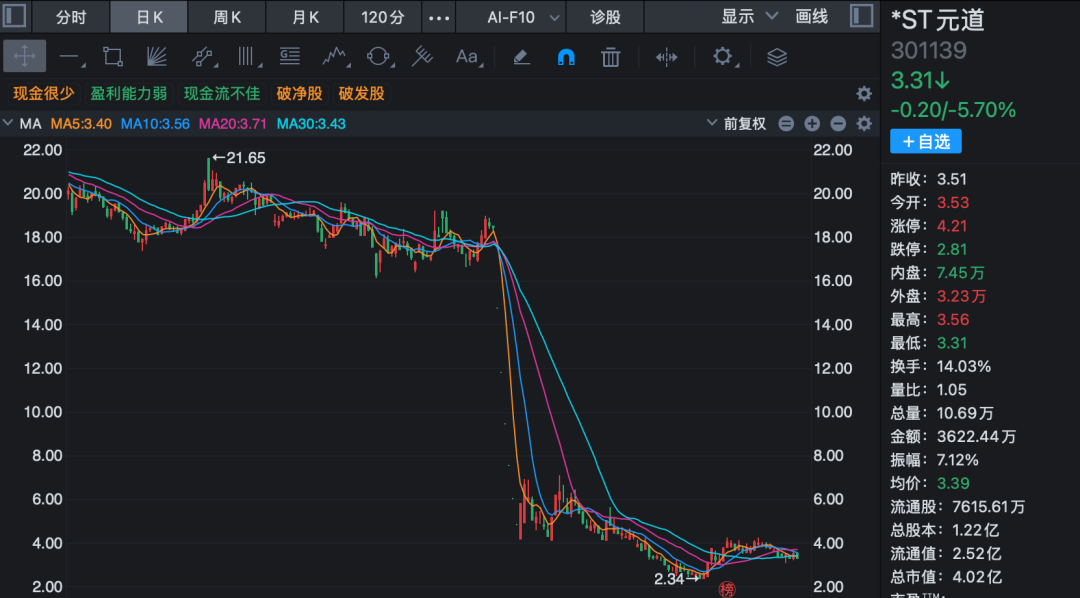
Task: Select the rectangle shape drawing tool
Action: (113, 56)
